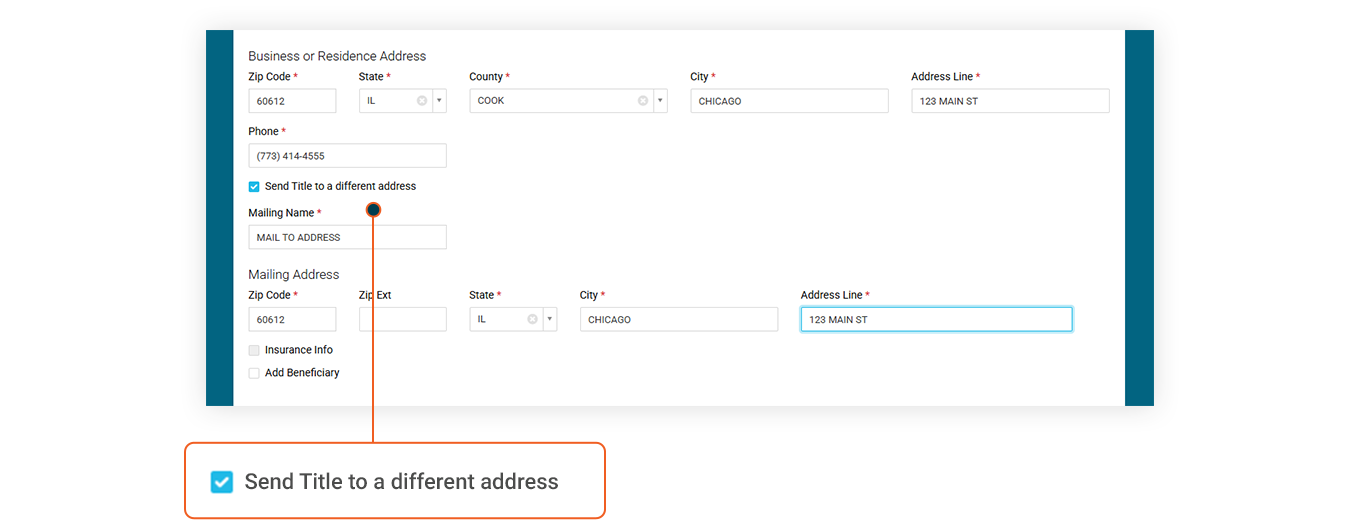The width and height of the screenshot is (1360, 527).
Task: Click the Phone field (773) 414-4555
Action: coord(347,155)
